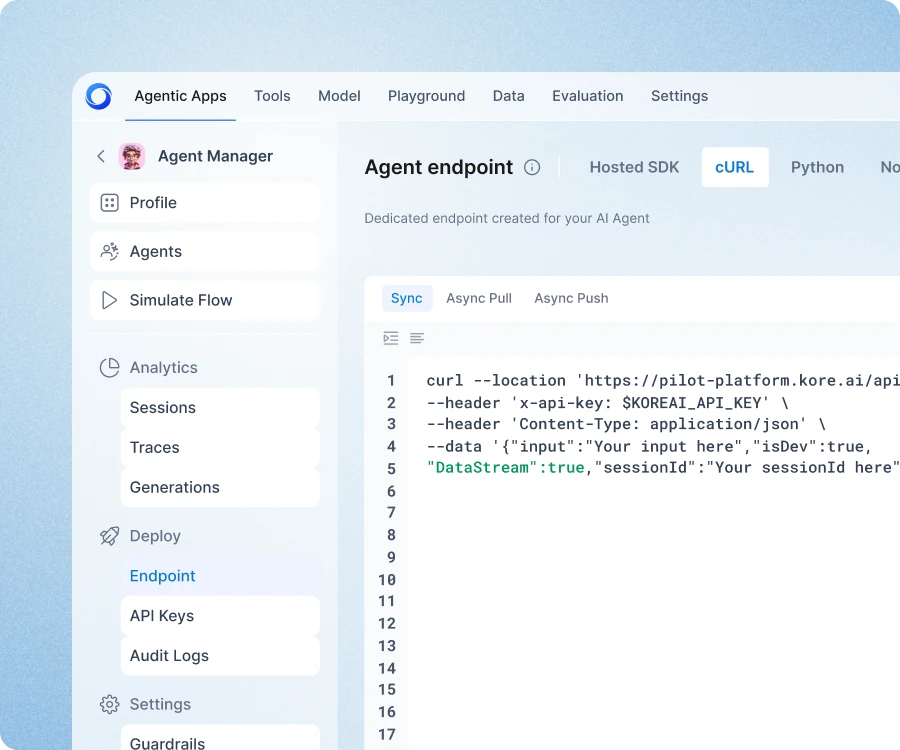Screen dimensions: 900x750
Task: Open the Playground tab
Action: (x=426, y=96)
